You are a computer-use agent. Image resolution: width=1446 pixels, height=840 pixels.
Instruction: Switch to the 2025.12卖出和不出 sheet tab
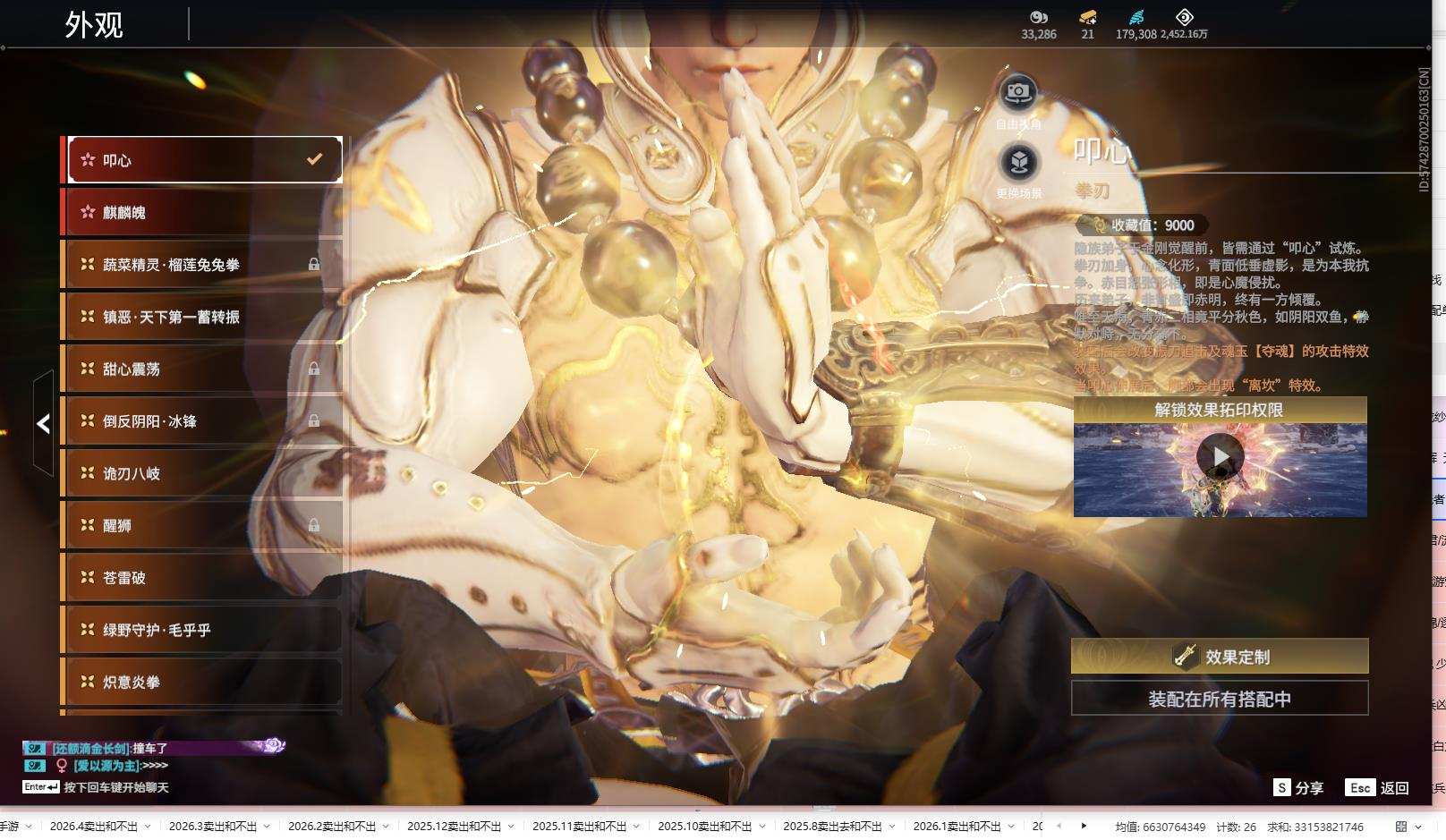click(x=454, y=827)
